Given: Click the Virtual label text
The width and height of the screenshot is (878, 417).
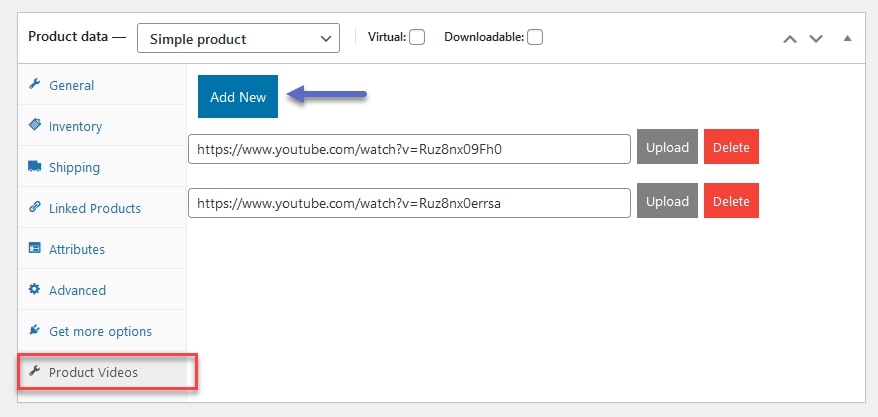Looking at the screenshot, I should [x=386, y=38].
